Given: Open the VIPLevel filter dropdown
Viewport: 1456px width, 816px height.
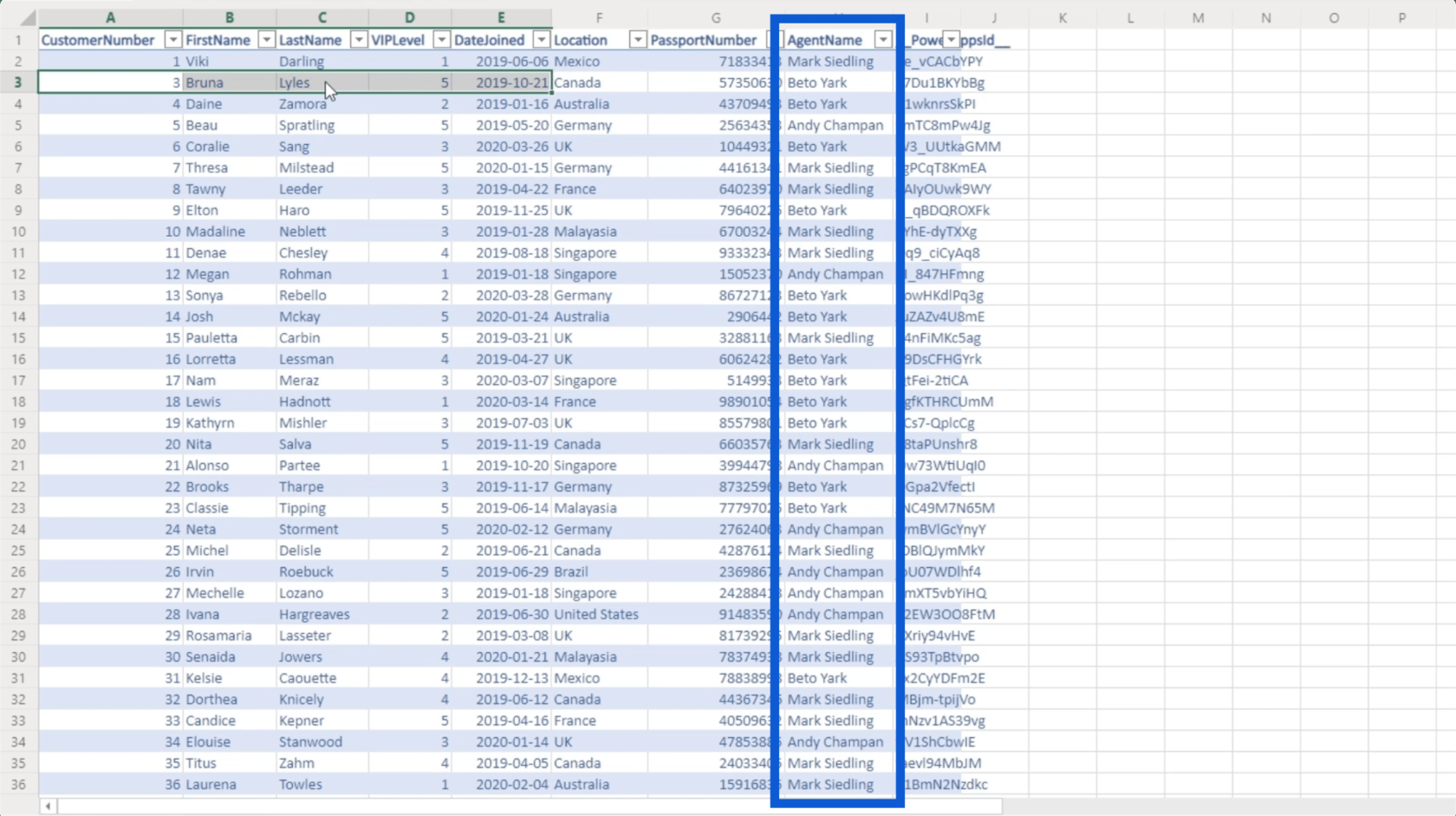Looking at the screenshot, I should tap(442, 40).
